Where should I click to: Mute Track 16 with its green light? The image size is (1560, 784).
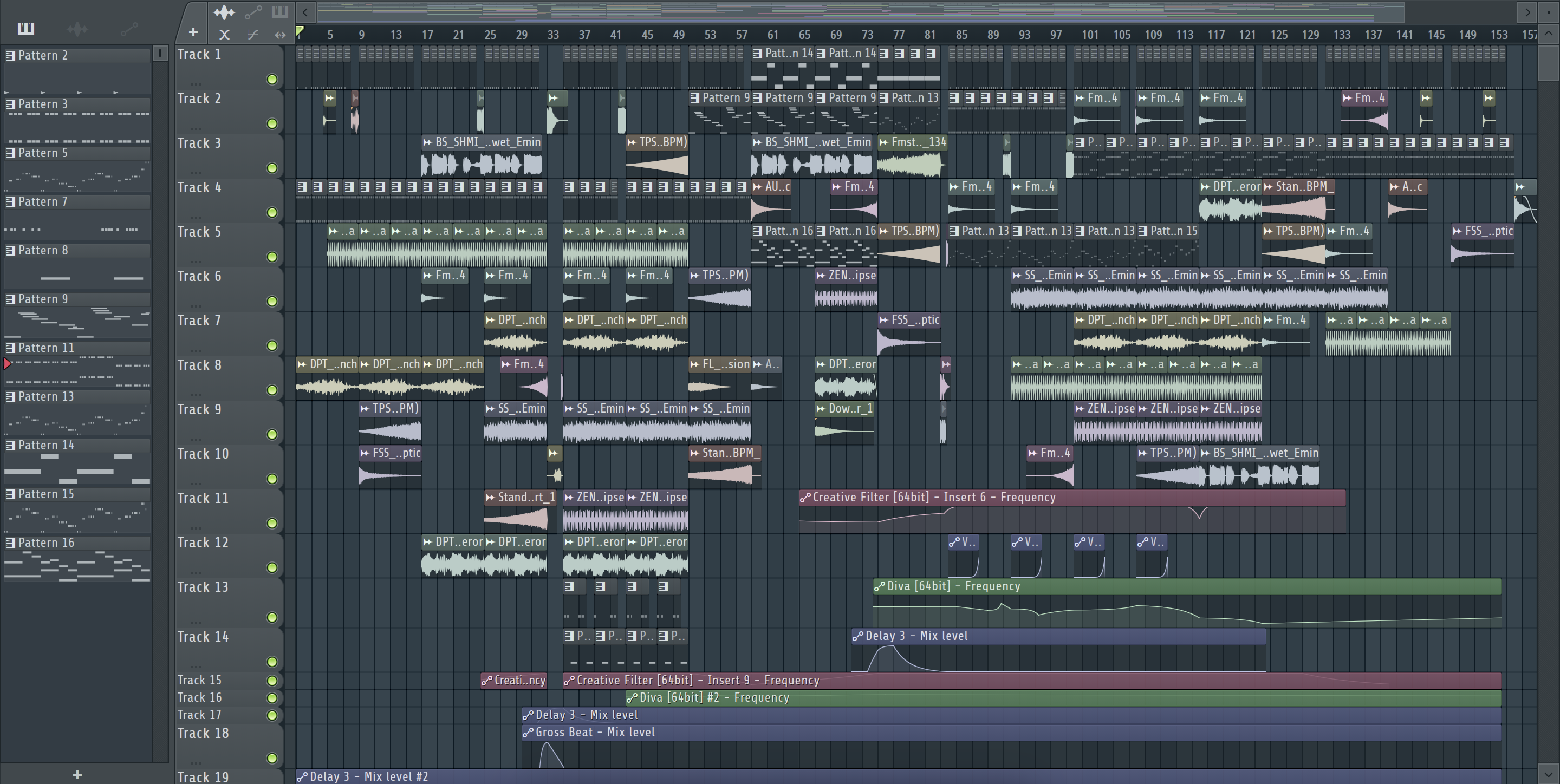click(272, 698)
